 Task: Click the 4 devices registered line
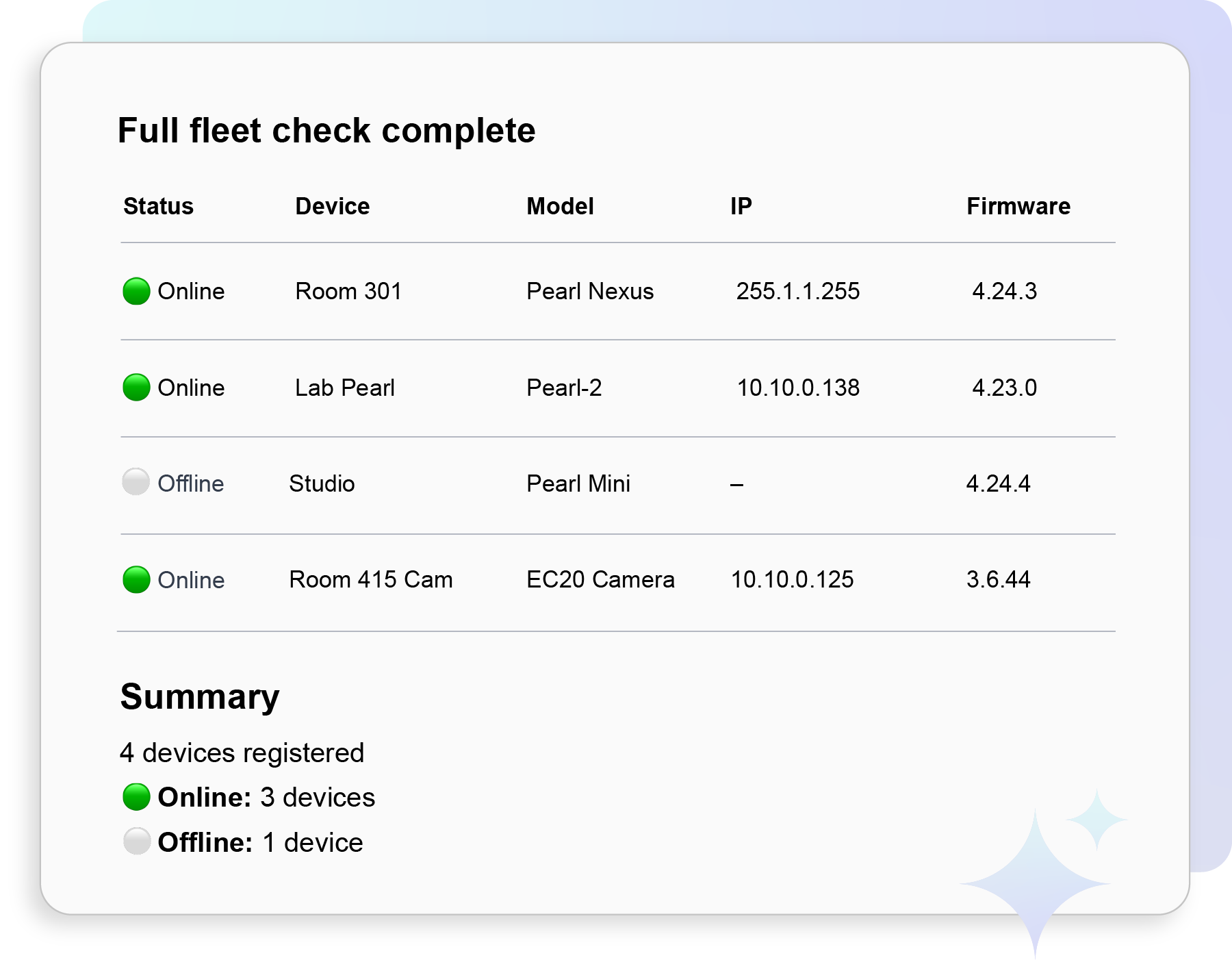(x=242, y=753)
